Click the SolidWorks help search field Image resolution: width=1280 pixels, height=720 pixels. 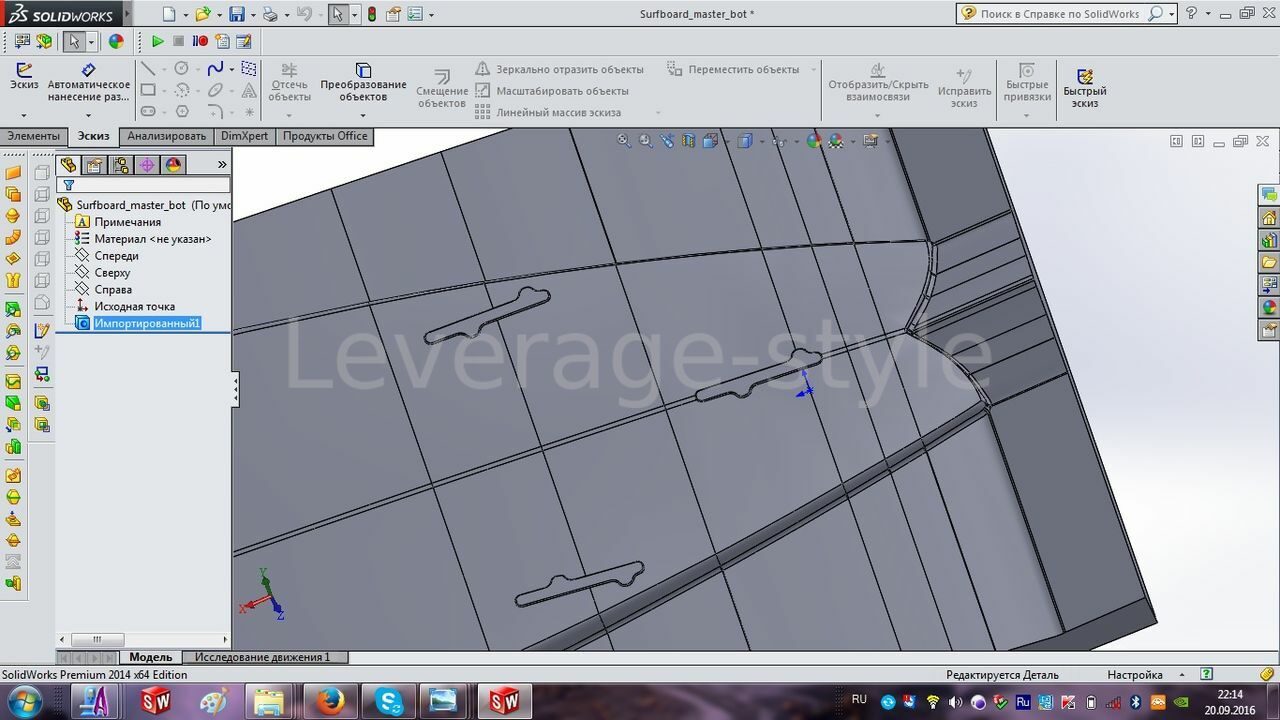click(x=1058, y=14)
